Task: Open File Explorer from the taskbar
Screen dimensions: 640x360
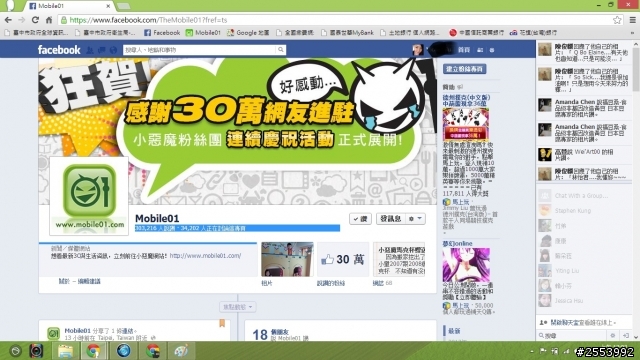Action: tap(65, 351)
